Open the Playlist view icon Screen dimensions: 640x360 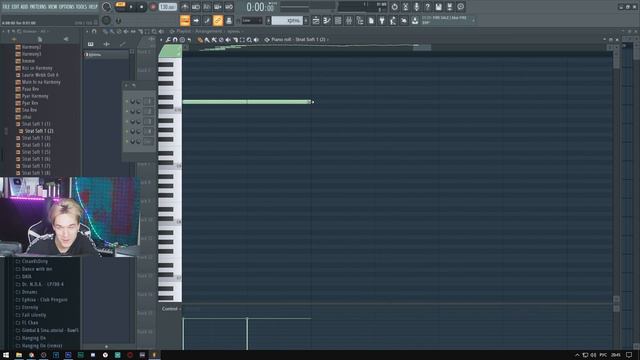(316, 20)
